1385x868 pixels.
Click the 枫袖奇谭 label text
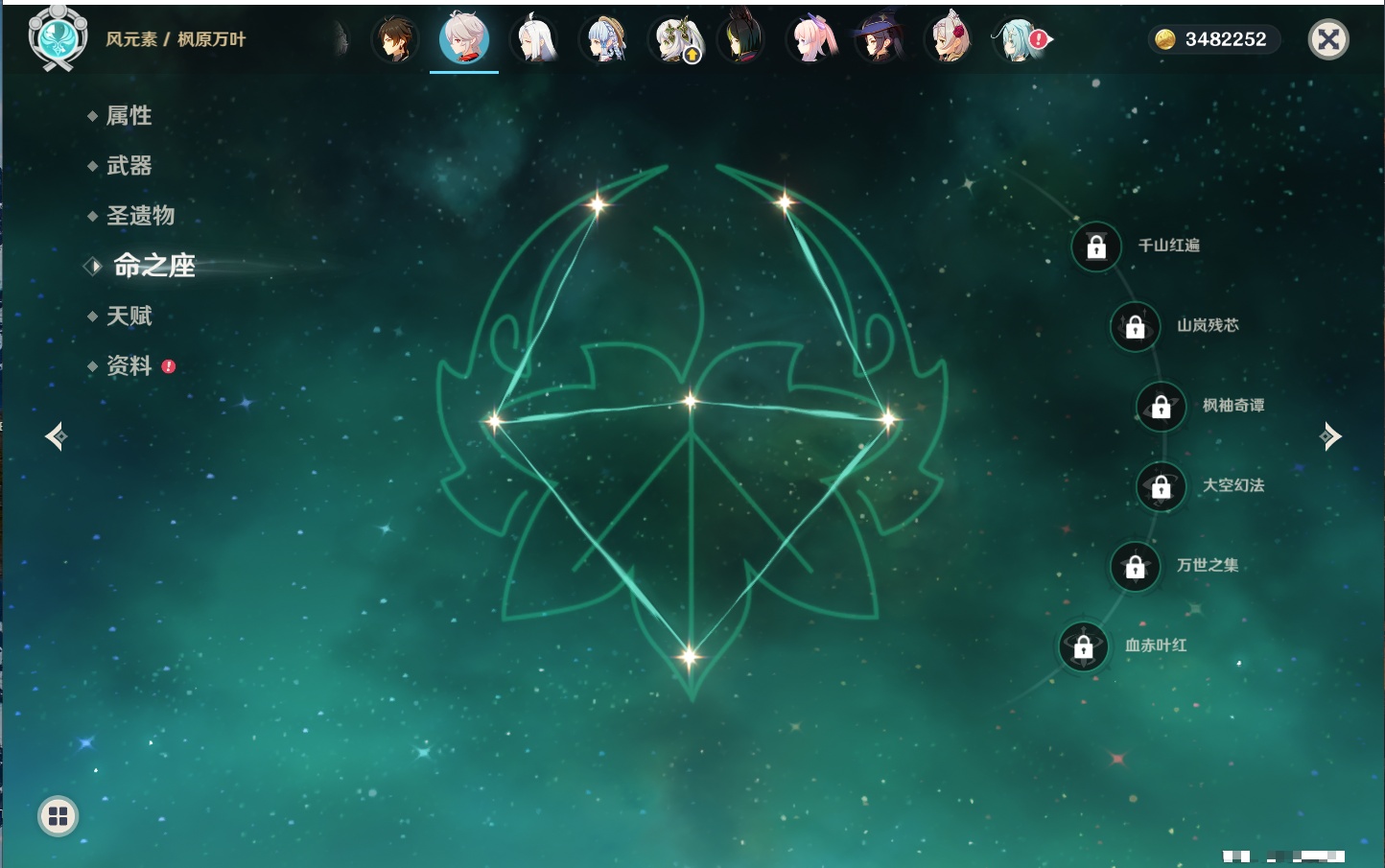pyautogui.click(x=1233, y=406)
